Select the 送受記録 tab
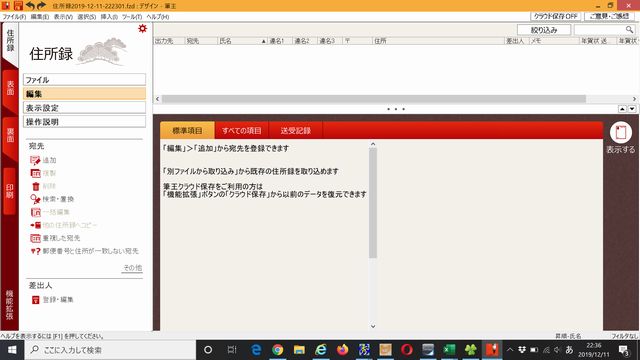Screen dimensions: 640x360 click(x=296, y=131)
